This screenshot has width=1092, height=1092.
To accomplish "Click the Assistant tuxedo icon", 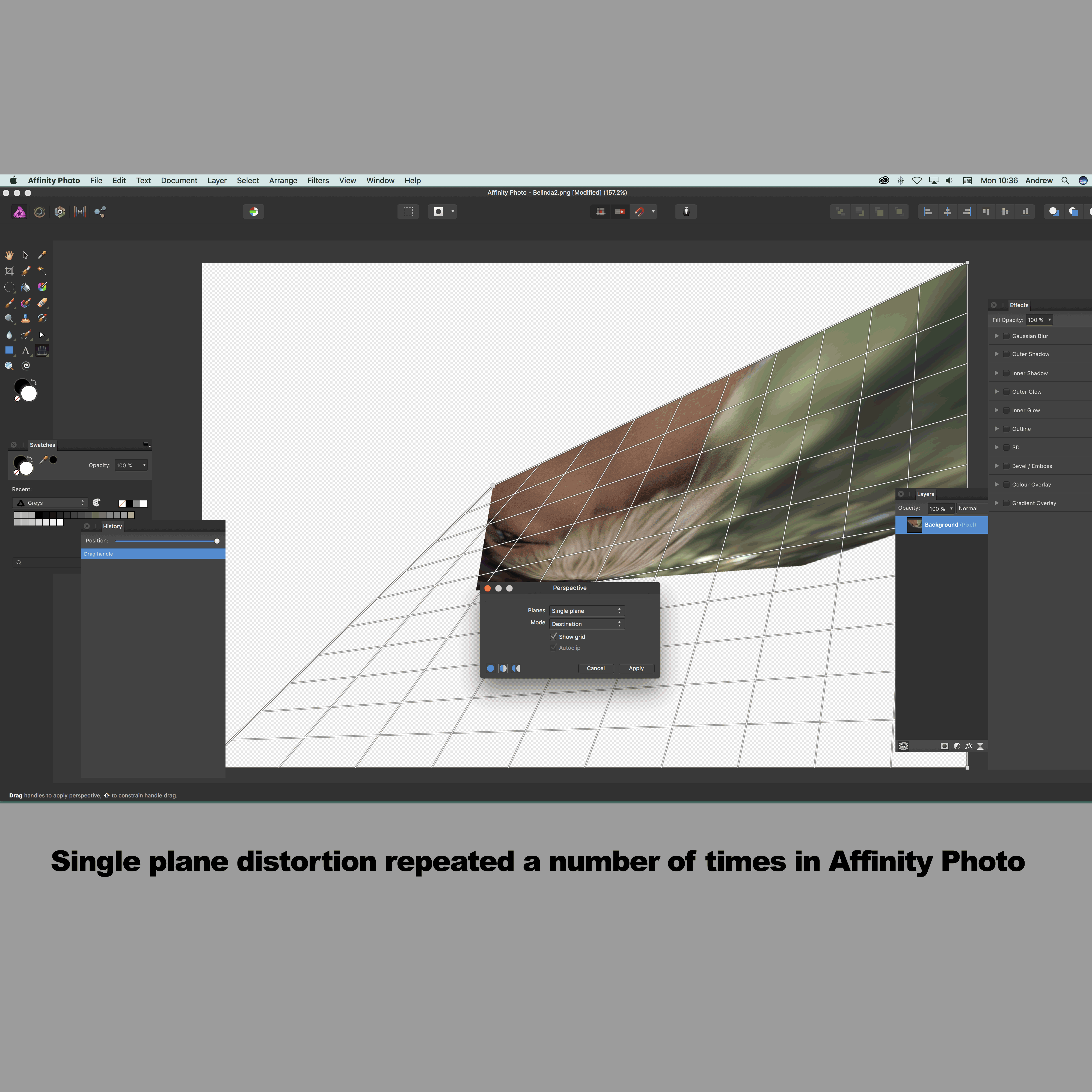I will [x=686, y=211].
